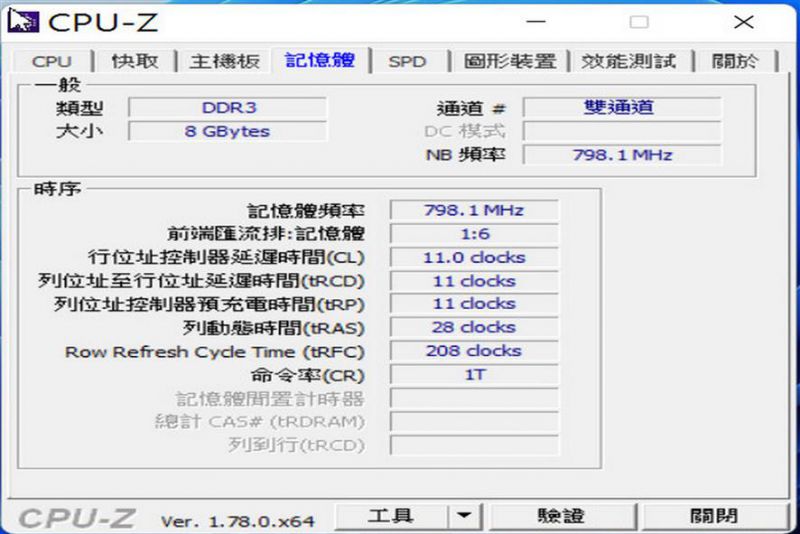
Task: Open the 關於 tab
Action: point(735,62)
